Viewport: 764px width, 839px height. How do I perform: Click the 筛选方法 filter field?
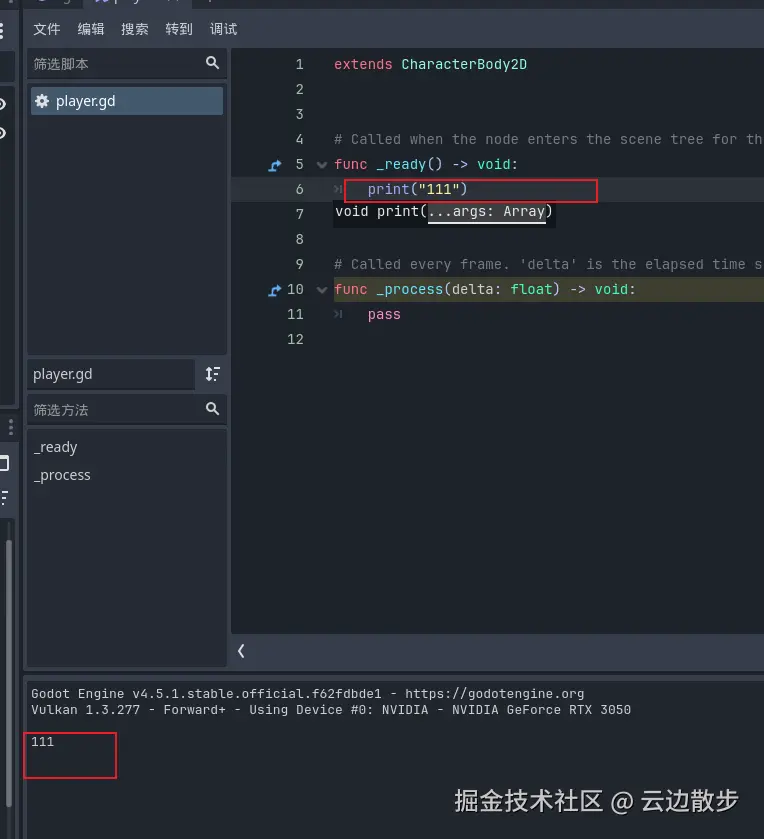click(127, 410)
